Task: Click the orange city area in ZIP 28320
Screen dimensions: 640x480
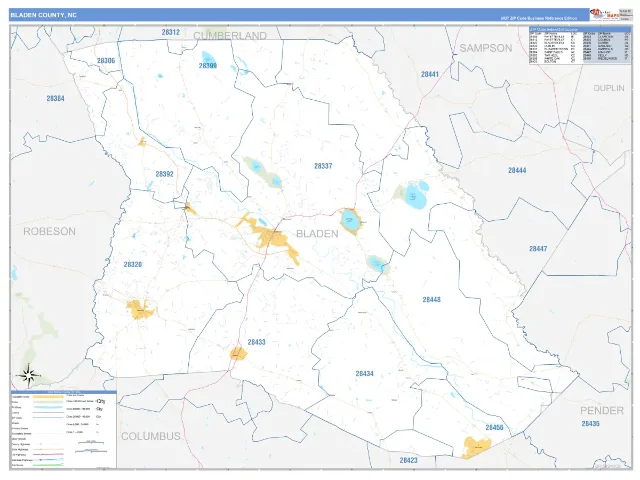Action: tap(140, 309)
